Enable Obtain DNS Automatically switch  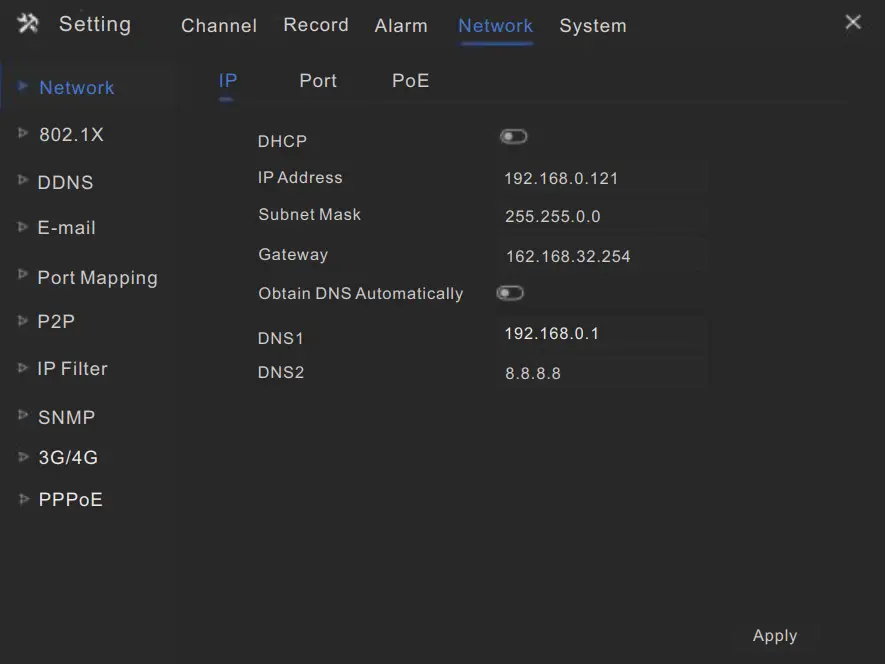(510, 293)
